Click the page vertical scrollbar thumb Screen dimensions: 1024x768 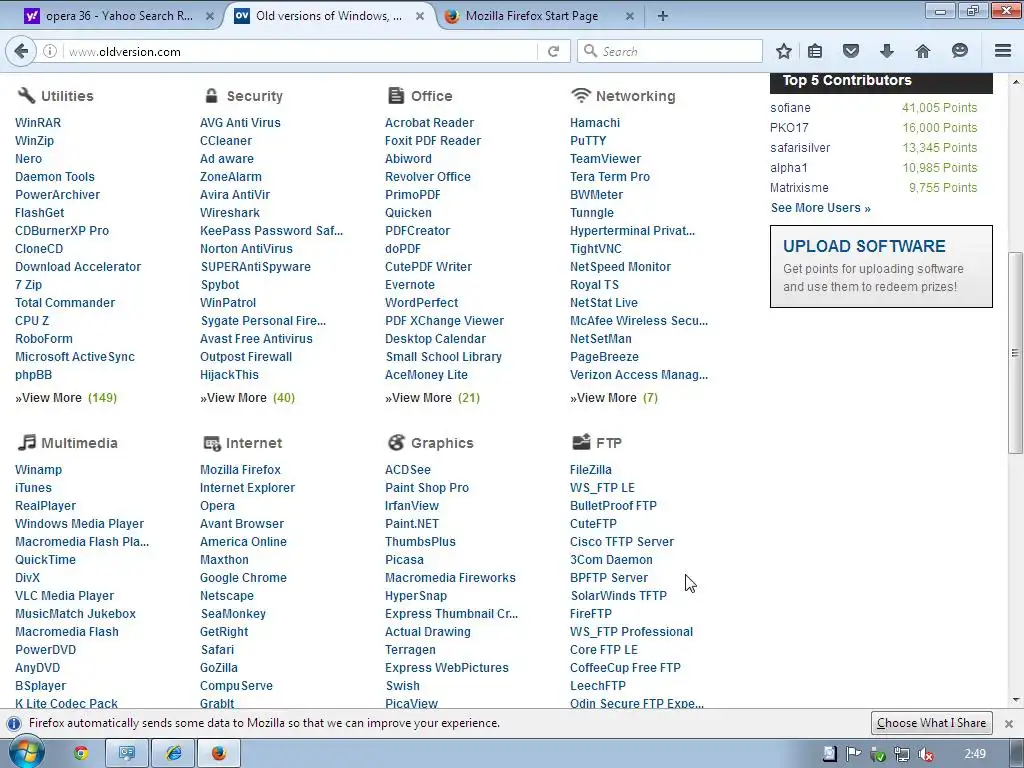coord(1015,353)
